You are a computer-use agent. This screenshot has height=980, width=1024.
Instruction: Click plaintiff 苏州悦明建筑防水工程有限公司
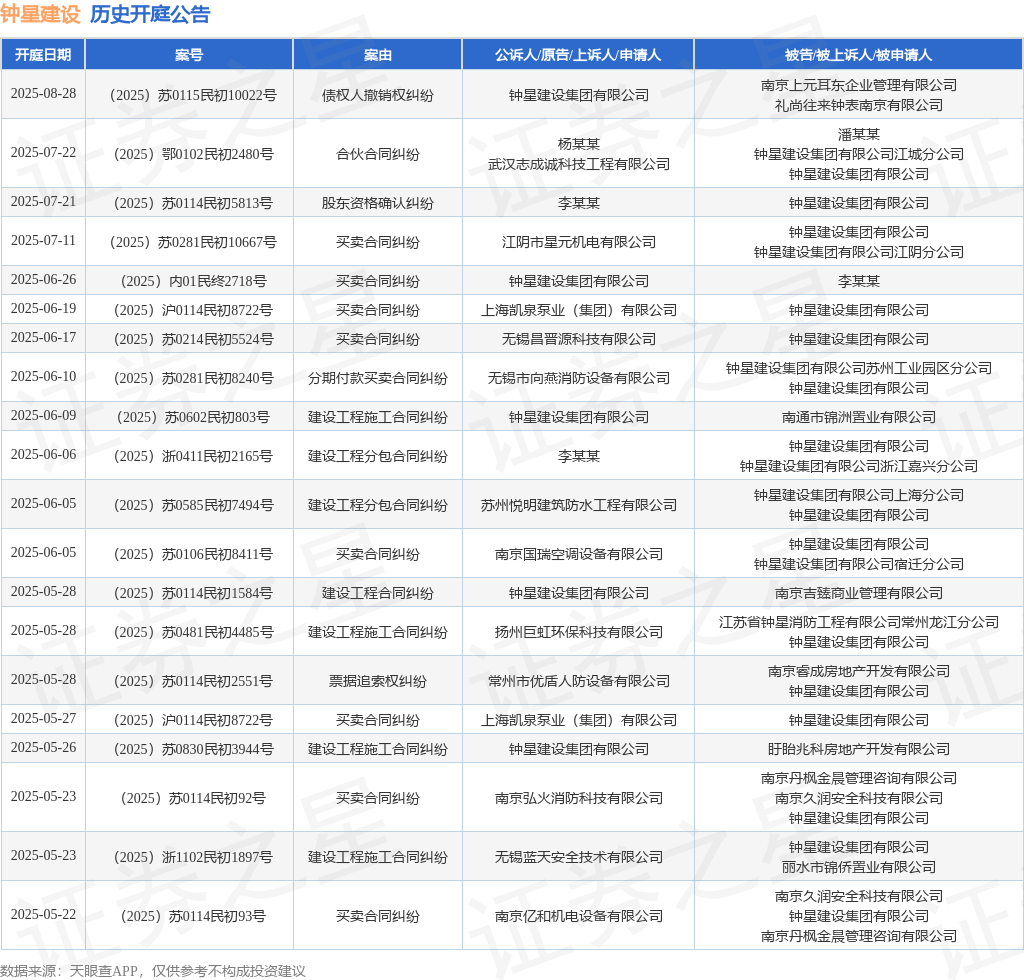click(578, 505)
